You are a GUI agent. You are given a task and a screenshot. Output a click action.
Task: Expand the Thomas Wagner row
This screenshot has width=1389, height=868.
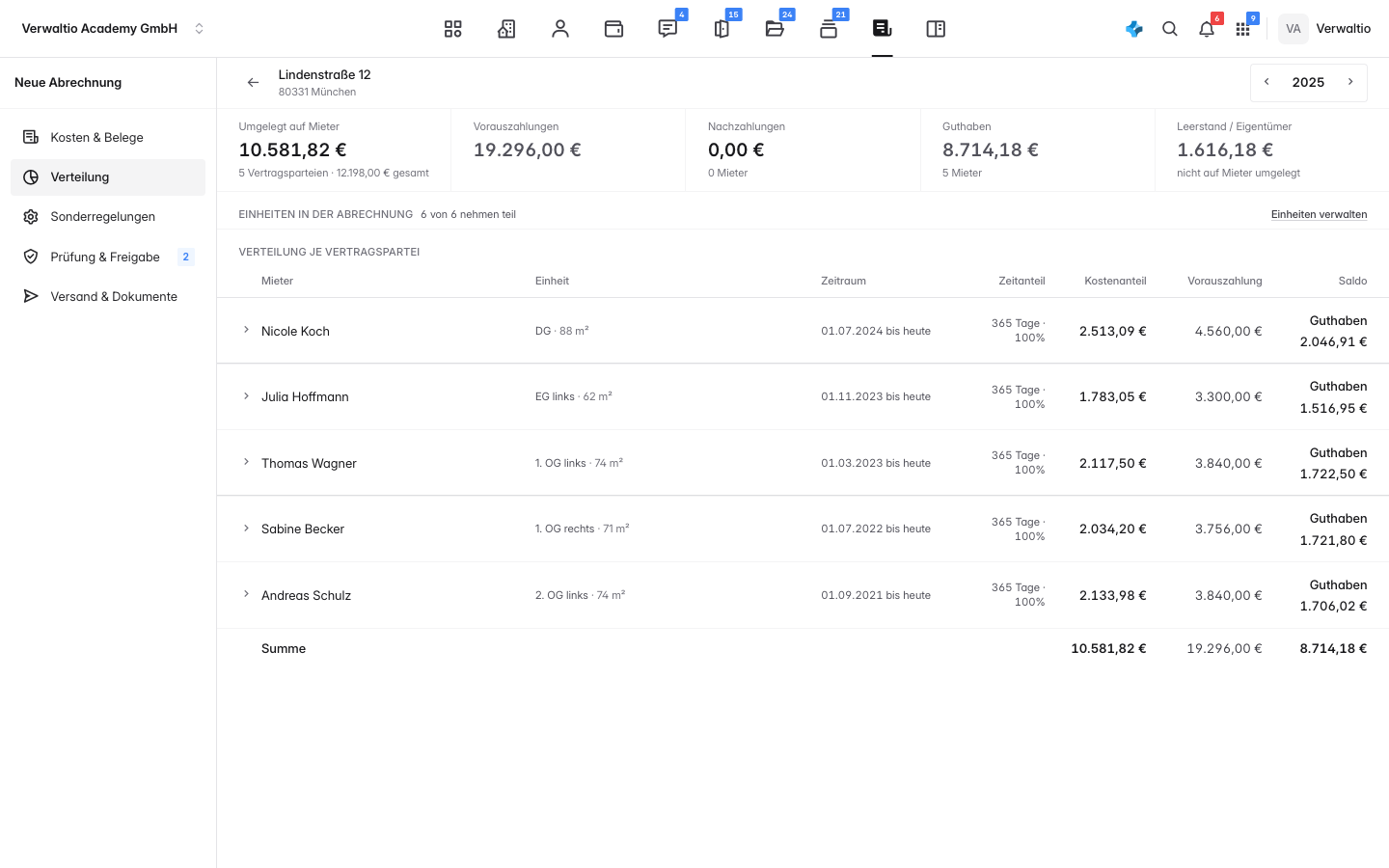246,462
